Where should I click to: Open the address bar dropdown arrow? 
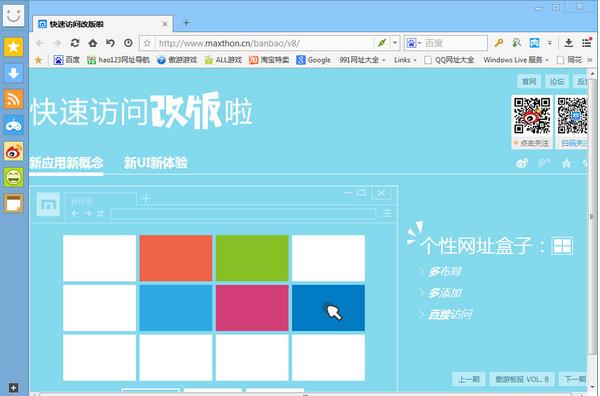395,43
